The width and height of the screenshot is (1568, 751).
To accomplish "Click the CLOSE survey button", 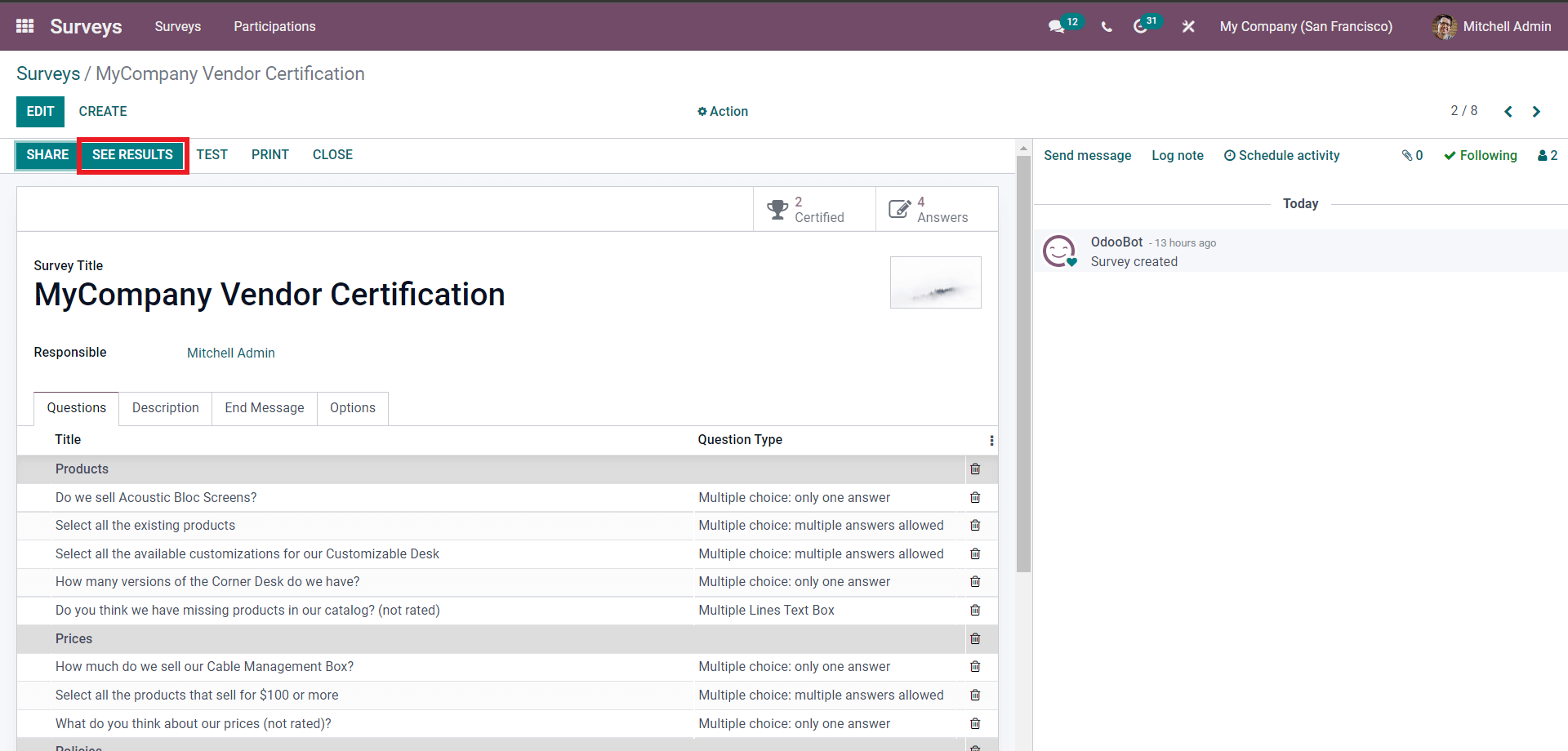I will tap(332, 155).
